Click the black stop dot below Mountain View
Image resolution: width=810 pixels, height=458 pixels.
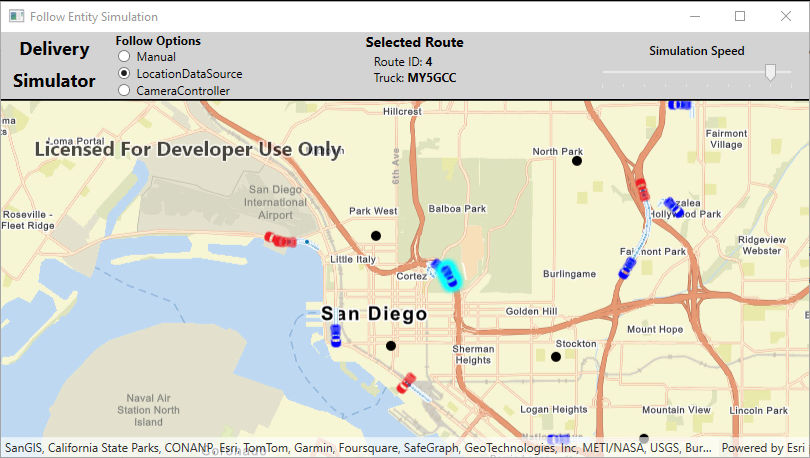point(644,439)
